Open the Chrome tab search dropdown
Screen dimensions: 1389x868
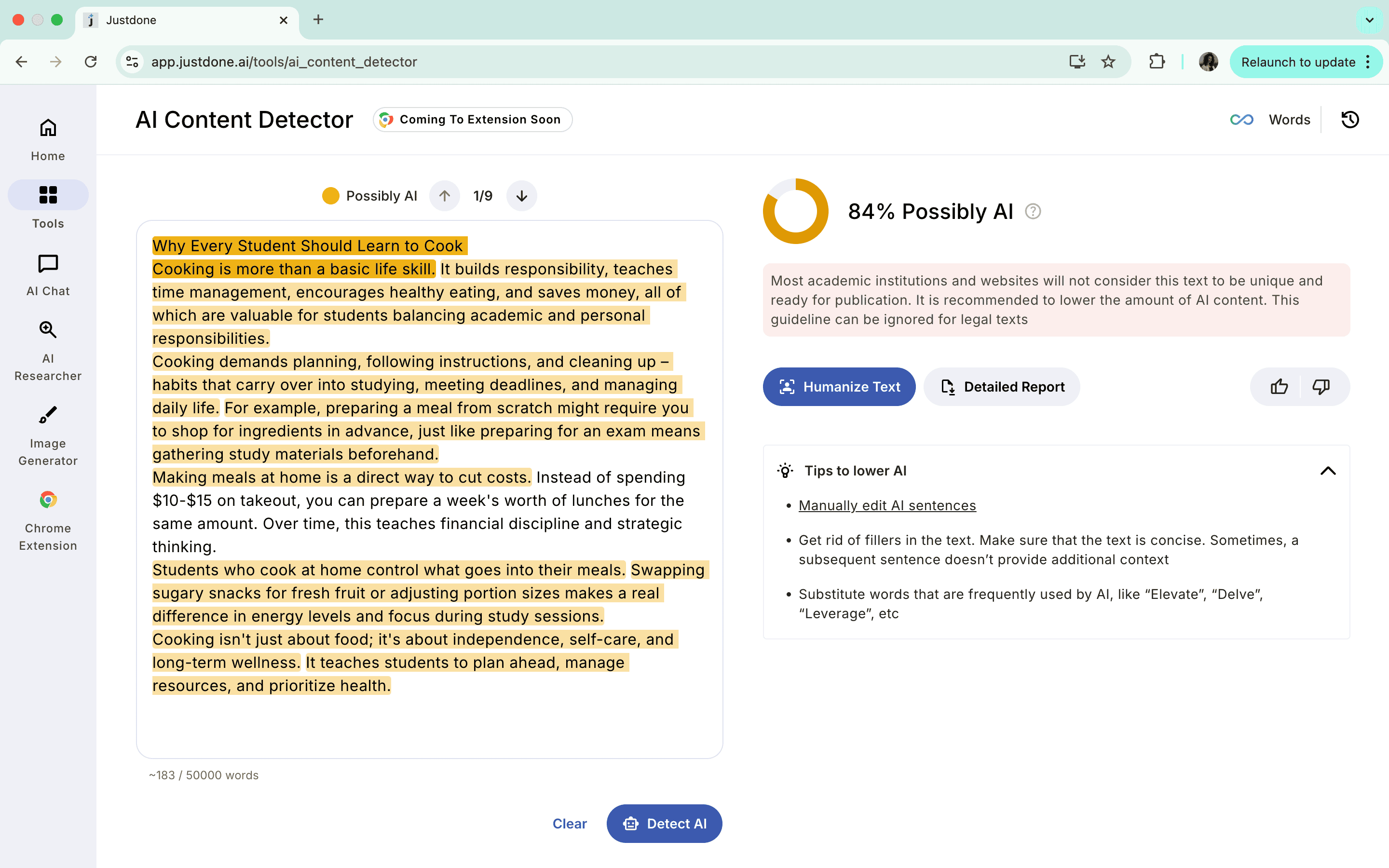click(1369, 20)
